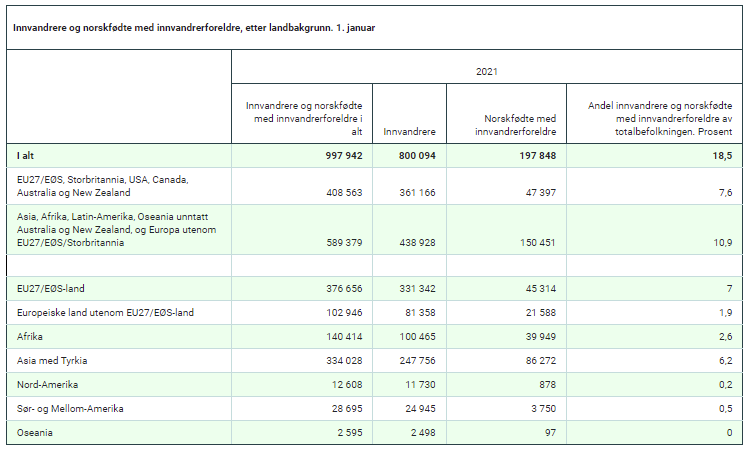Select the 'Nord-Amerika' row label
Screen dimensions: 748x453
(45, 385)
